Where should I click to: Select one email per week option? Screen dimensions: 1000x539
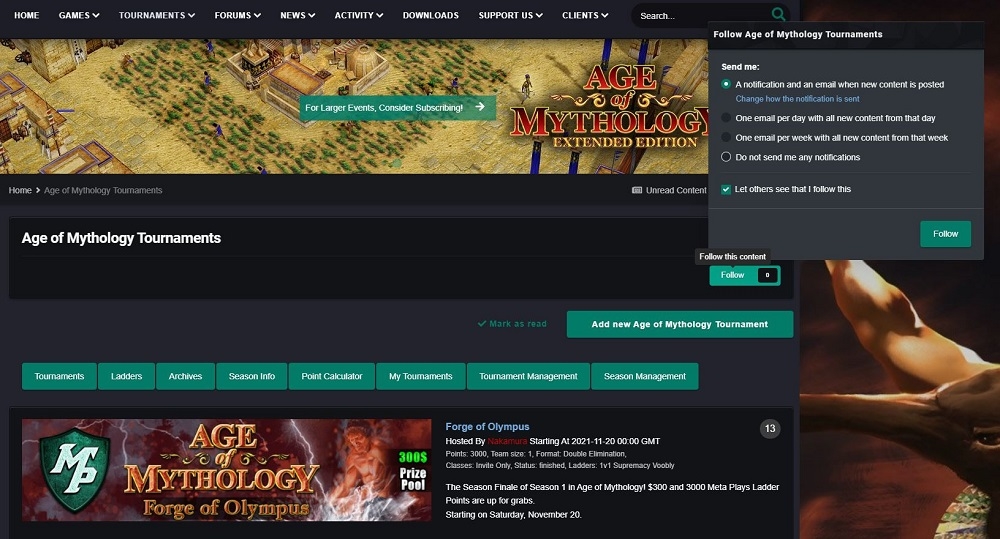(x=726, y=138)
